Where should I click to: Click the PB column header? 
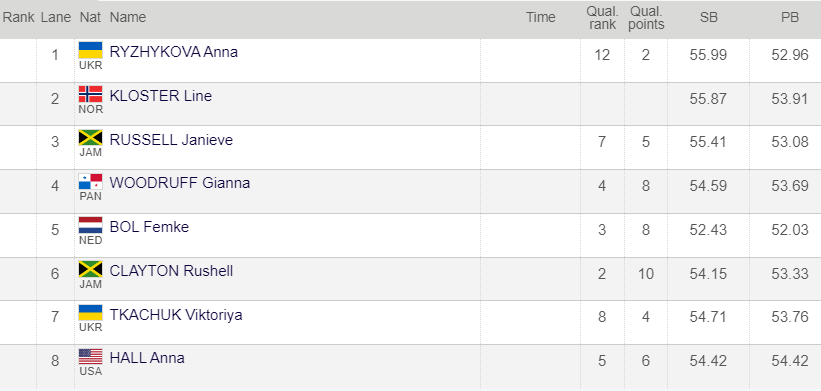(x=790, y=17)
